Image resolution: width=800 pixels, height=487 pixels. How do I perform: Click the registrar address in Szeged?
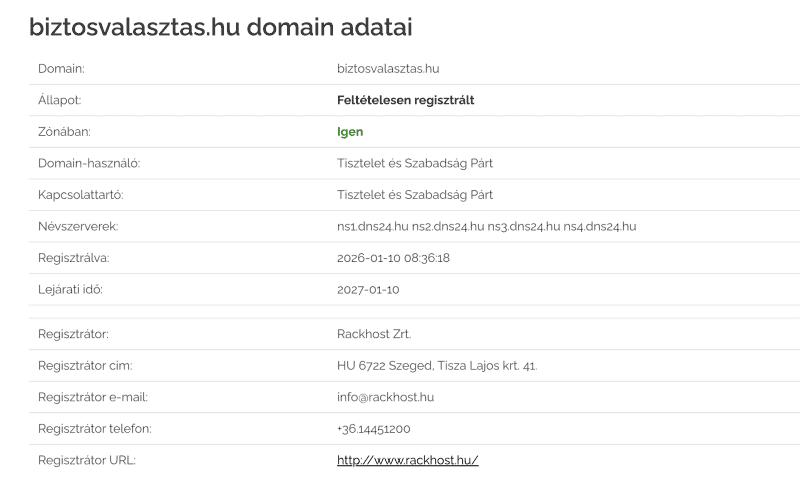point(436,365)
